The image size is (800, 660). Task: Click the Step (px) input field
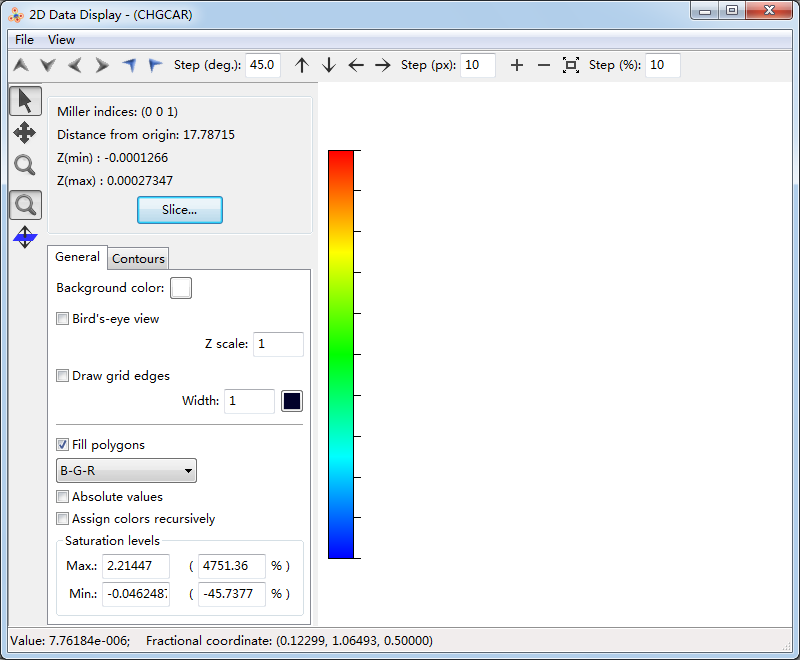click(478, 65)
